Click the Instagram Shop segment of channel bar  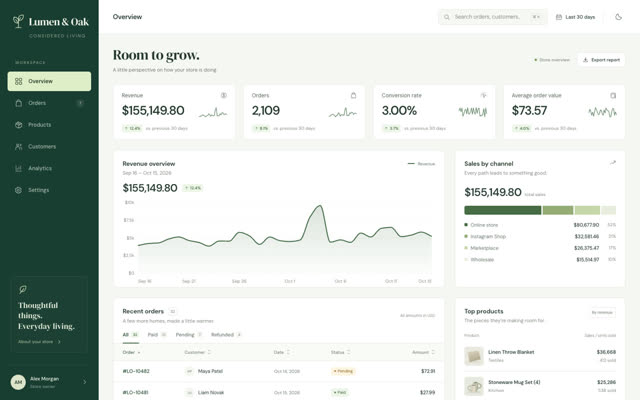(558, 210)
